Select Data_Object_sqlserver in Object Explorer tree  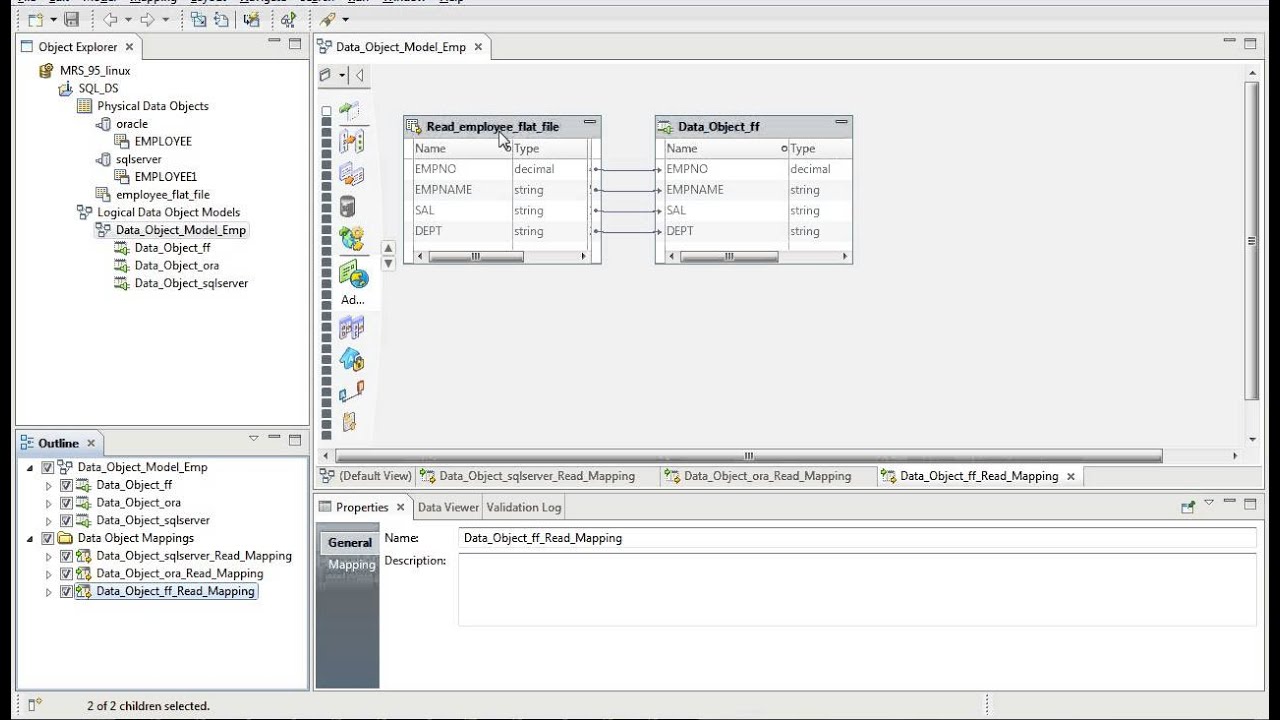(191, 283)
